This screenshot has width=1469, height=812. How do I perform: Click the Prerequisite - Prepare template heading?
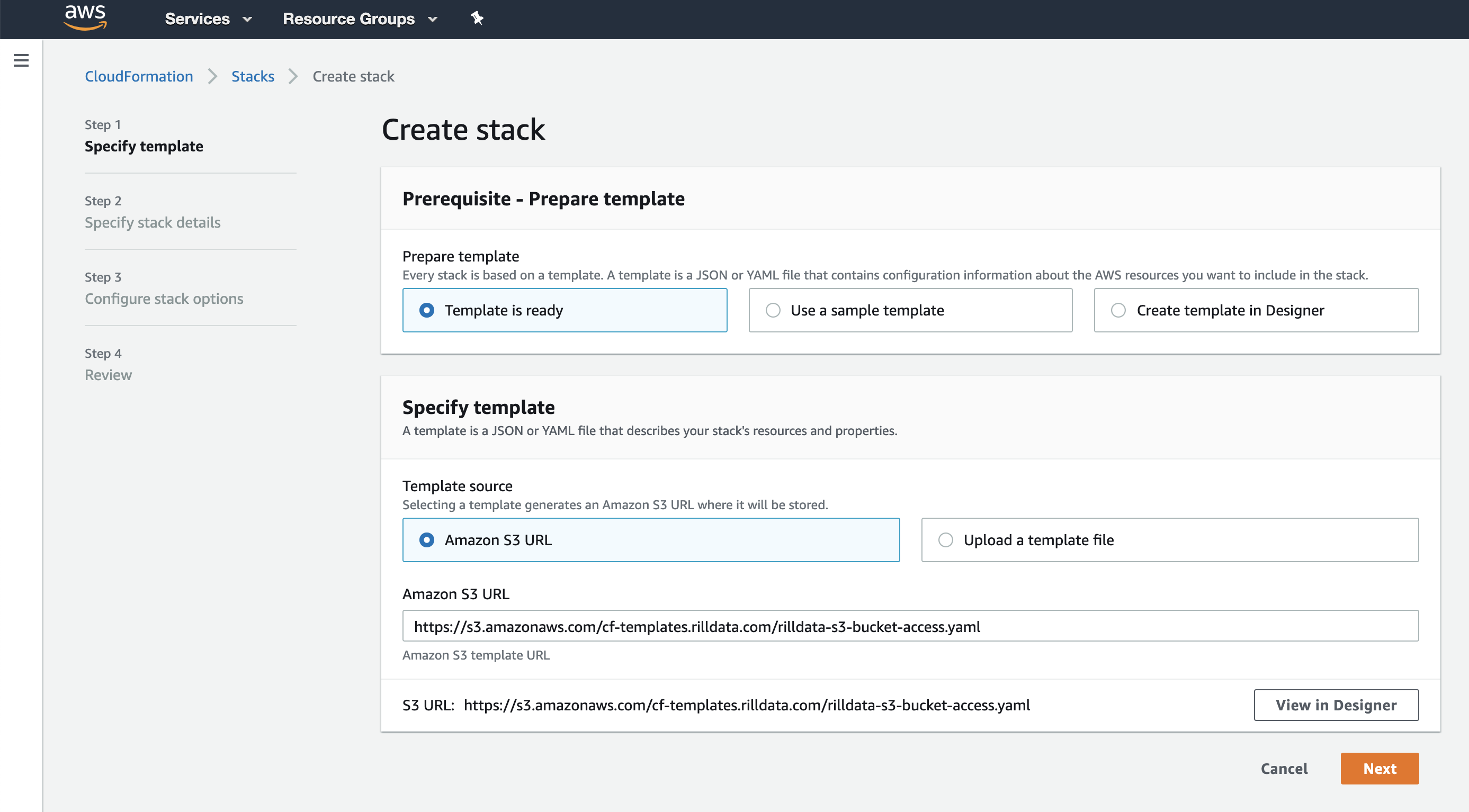543,199
